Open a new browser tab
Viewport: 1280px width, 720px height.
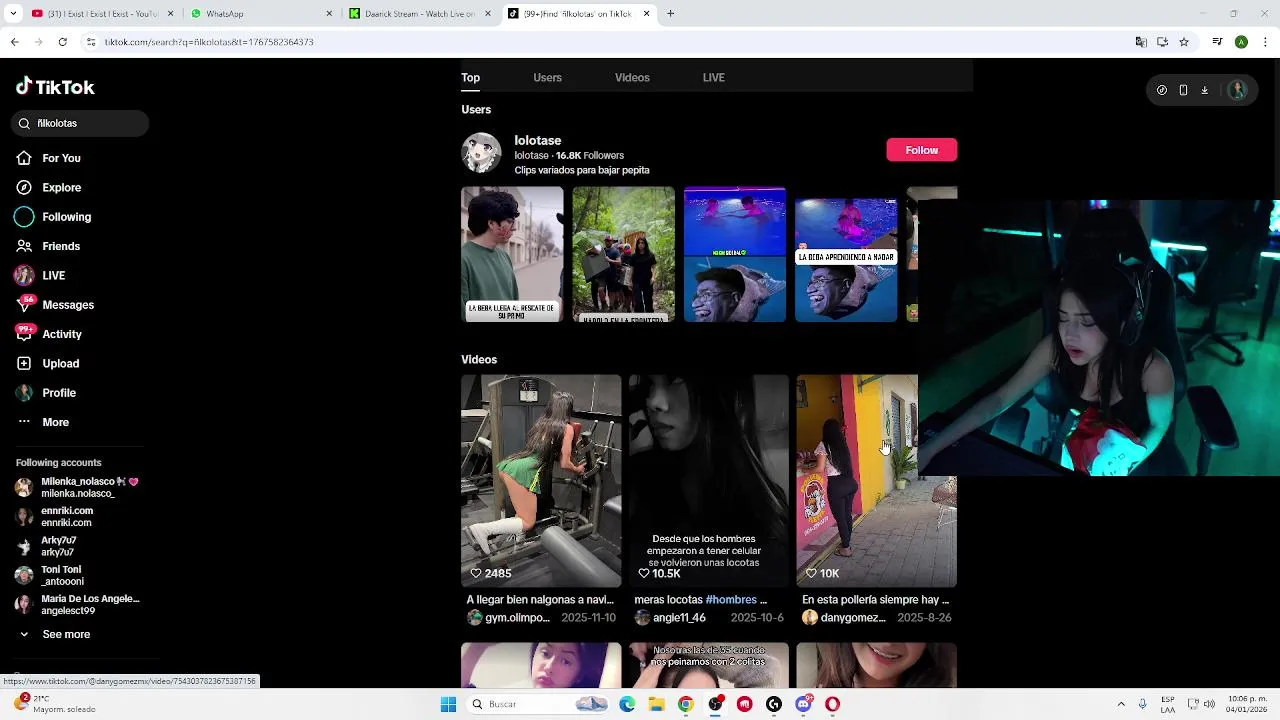[671, 14]
